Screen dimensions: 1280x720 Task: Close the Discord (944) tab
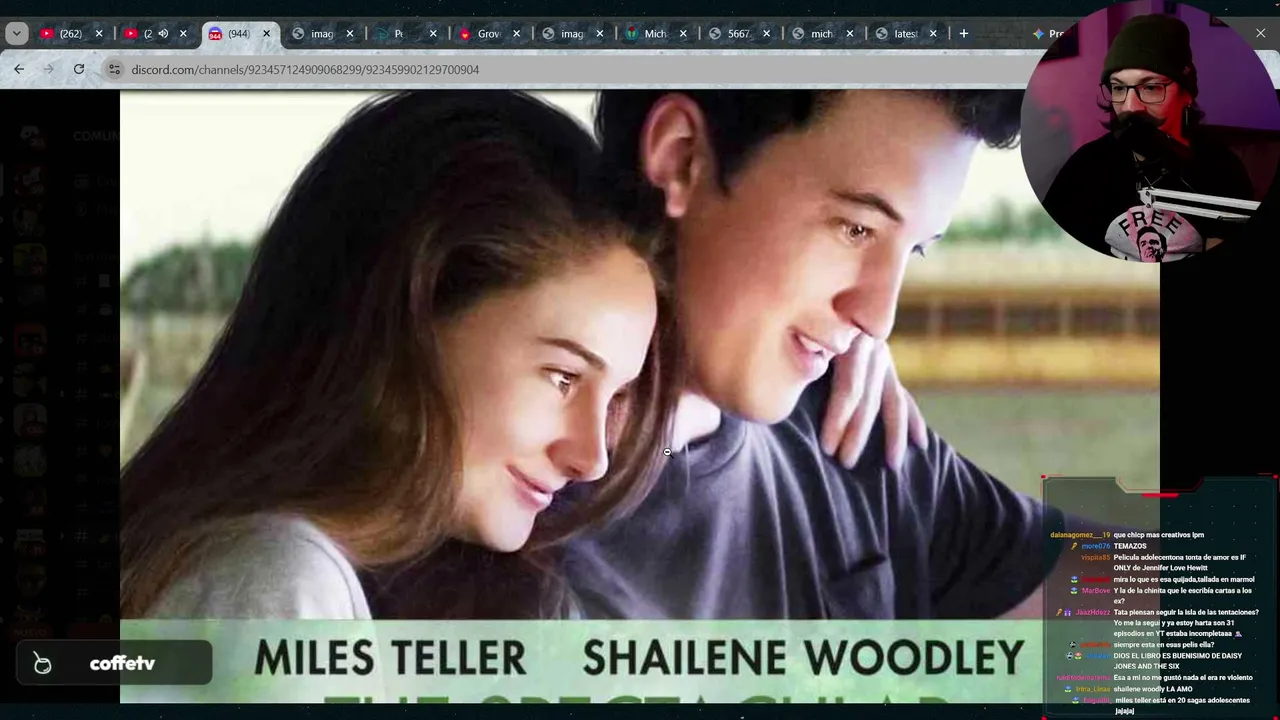[266, 33]
